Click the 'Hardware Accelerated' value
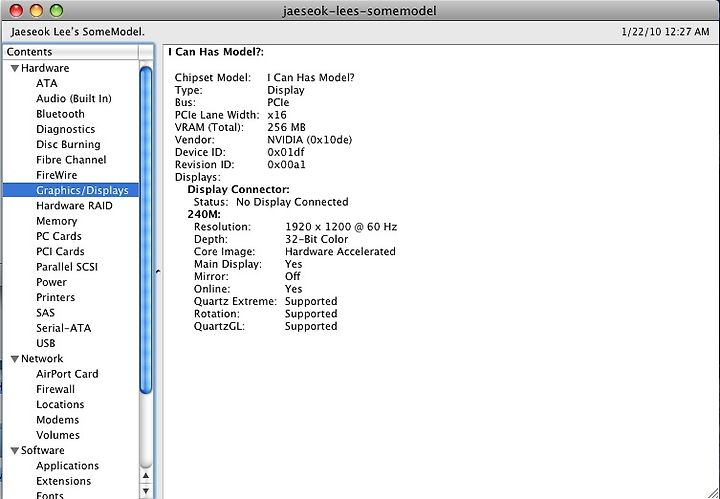Viewport: 720px width, 499px height. [340, 252]
